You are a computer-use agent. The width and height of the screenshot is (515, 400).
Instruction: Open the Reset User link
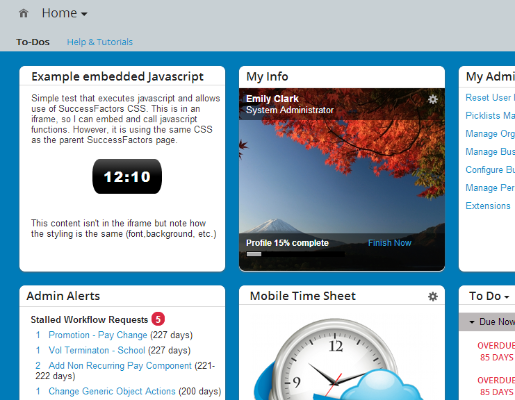490,98
